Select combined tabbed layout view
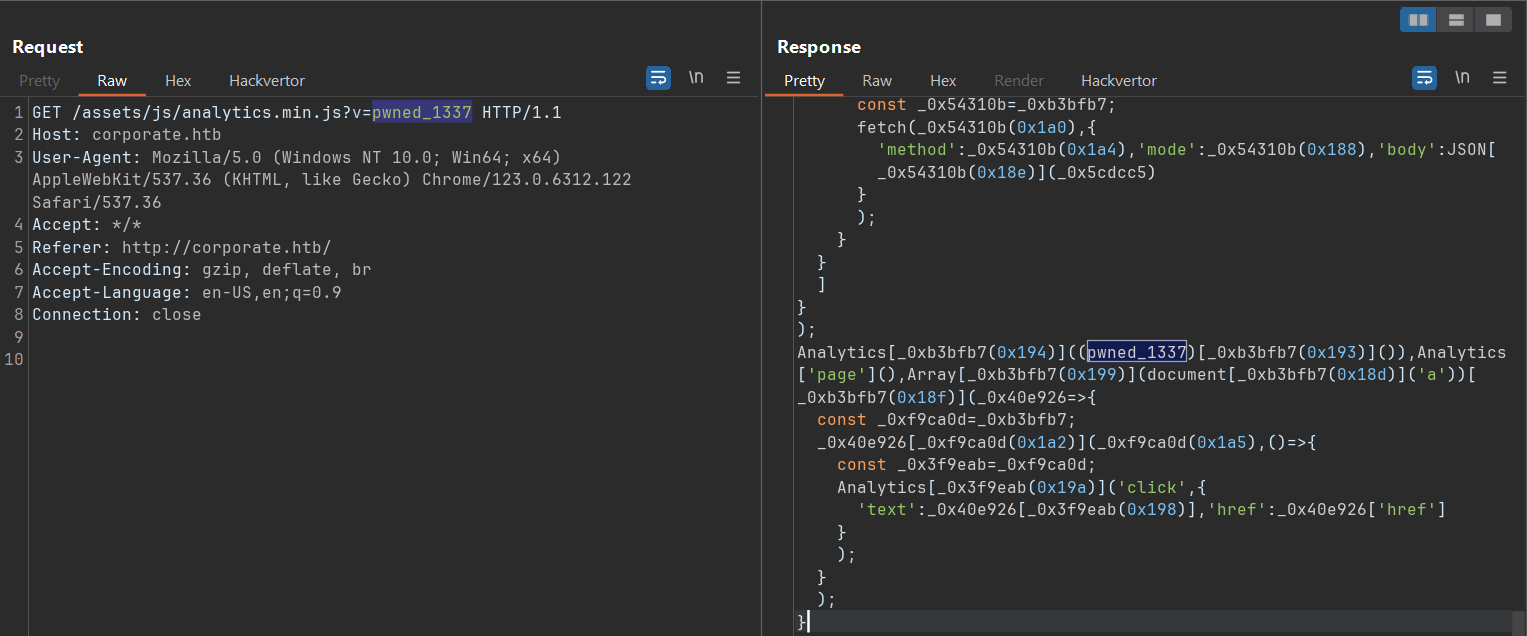 1493,20
